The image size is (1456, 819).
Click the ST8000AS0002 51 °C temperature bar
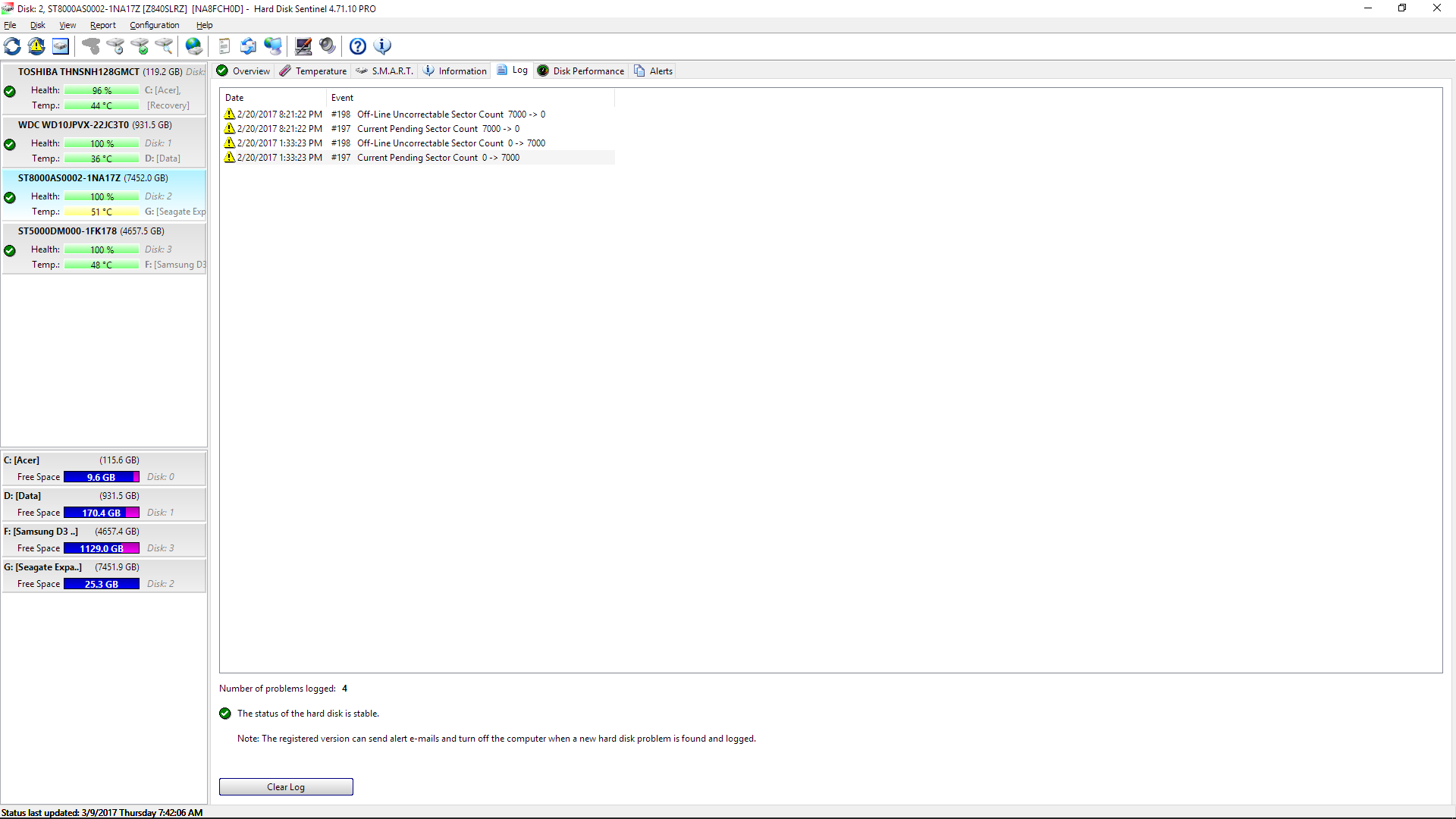pyautogui.click(x=102, y=212)
